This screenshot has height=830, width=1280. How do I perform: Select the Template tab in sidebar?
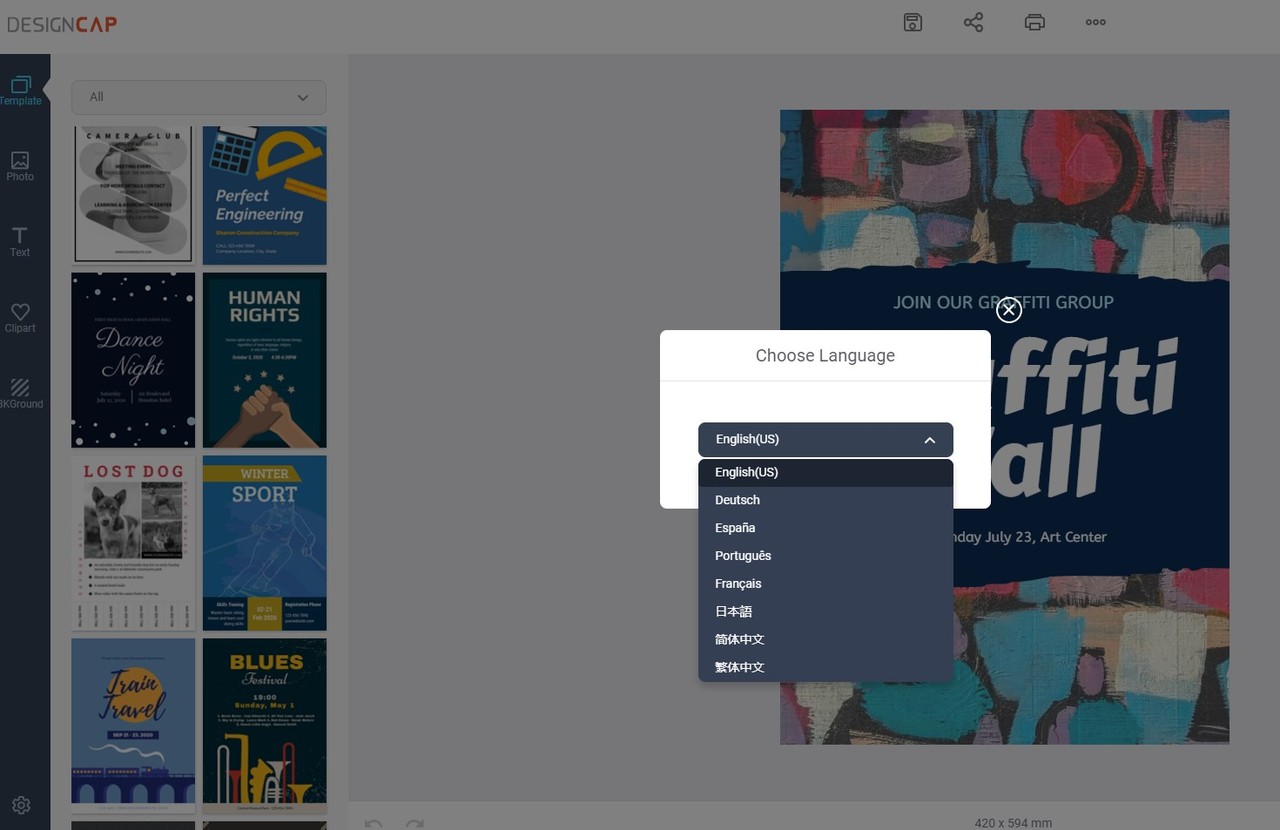[20, 90]
